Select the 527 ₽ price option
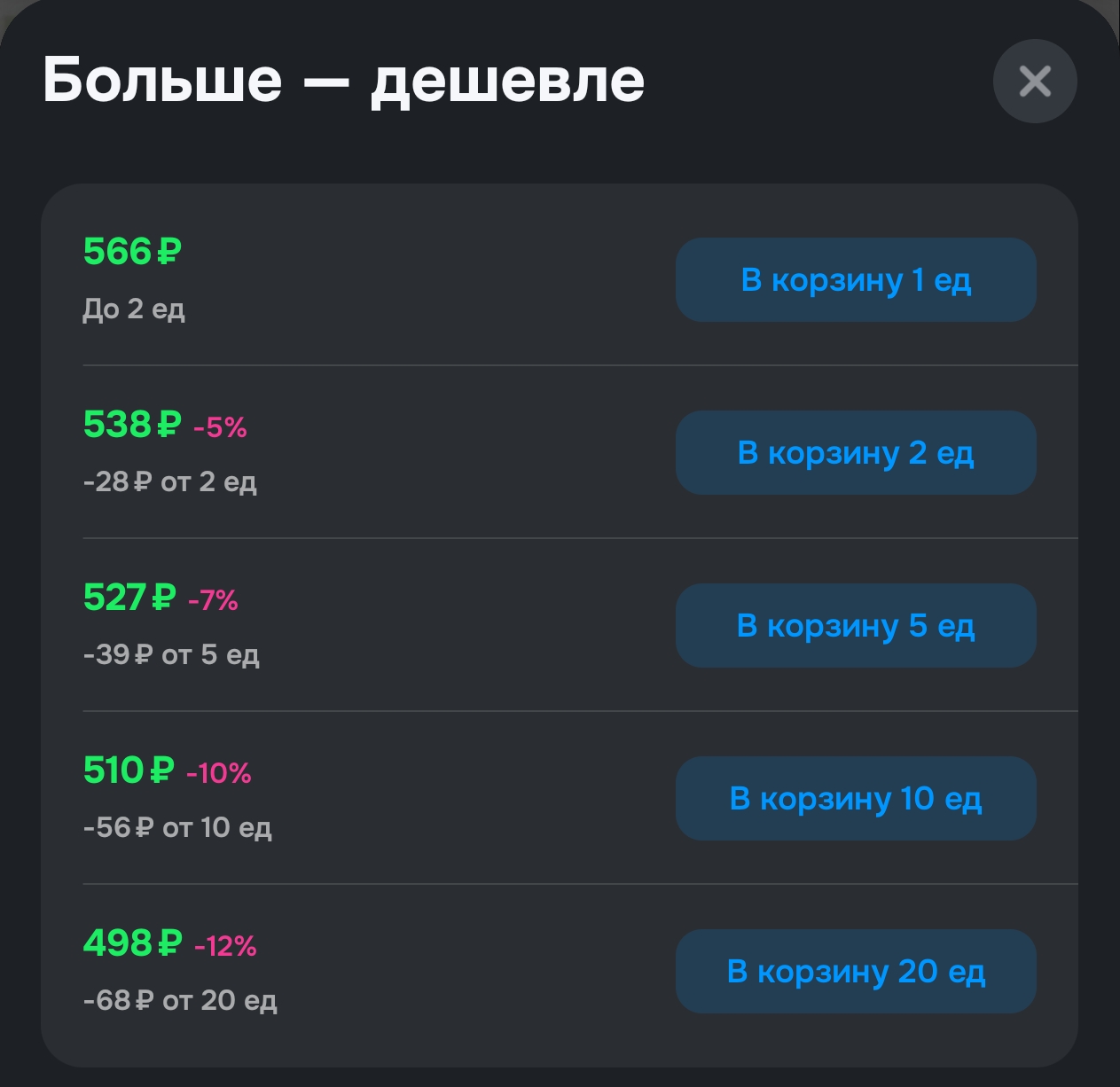The height and width of the screenshot is (1087, 1120). 129,598
